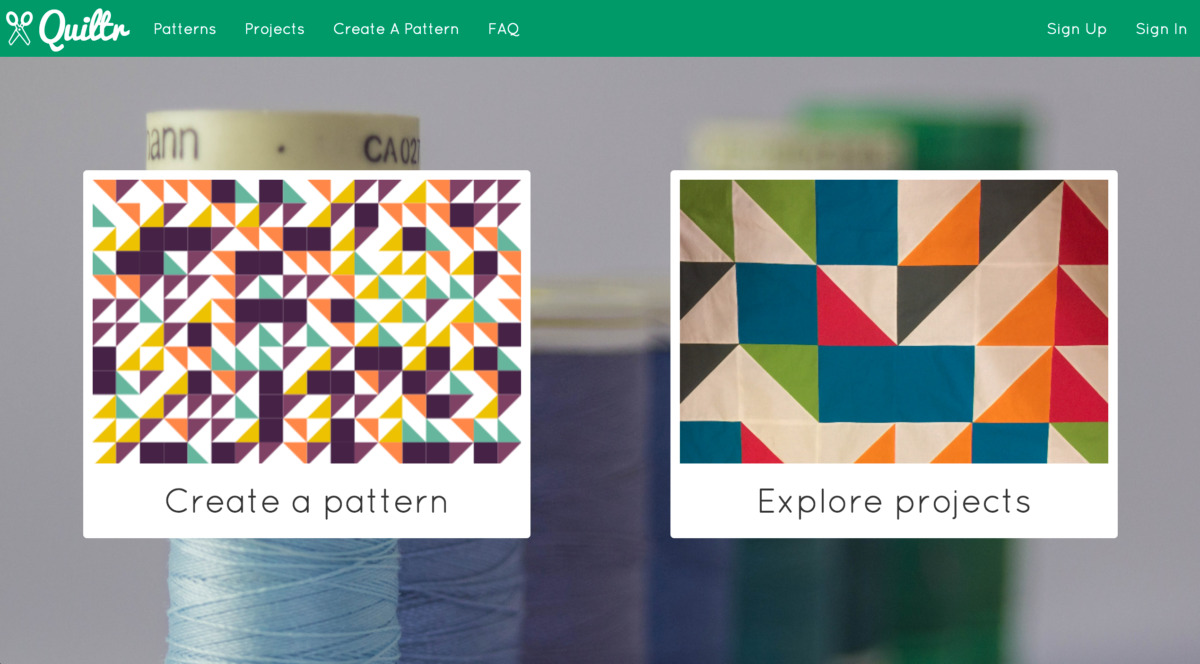Click the white caption area under quilt photo
1200x664 pixels.
tap(894, 500)
